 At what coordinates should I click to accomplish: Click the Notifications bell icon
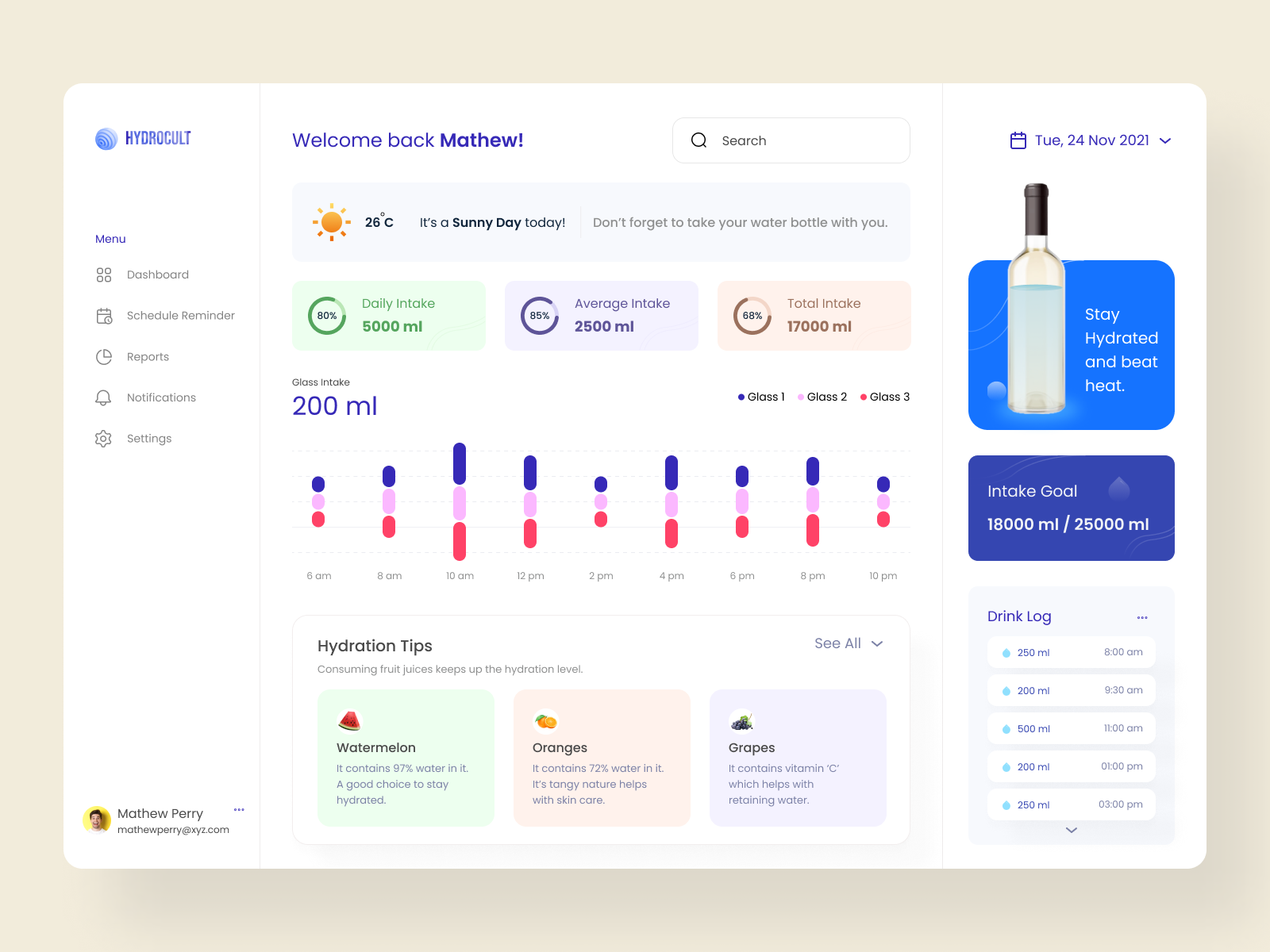tap(103, 397)
